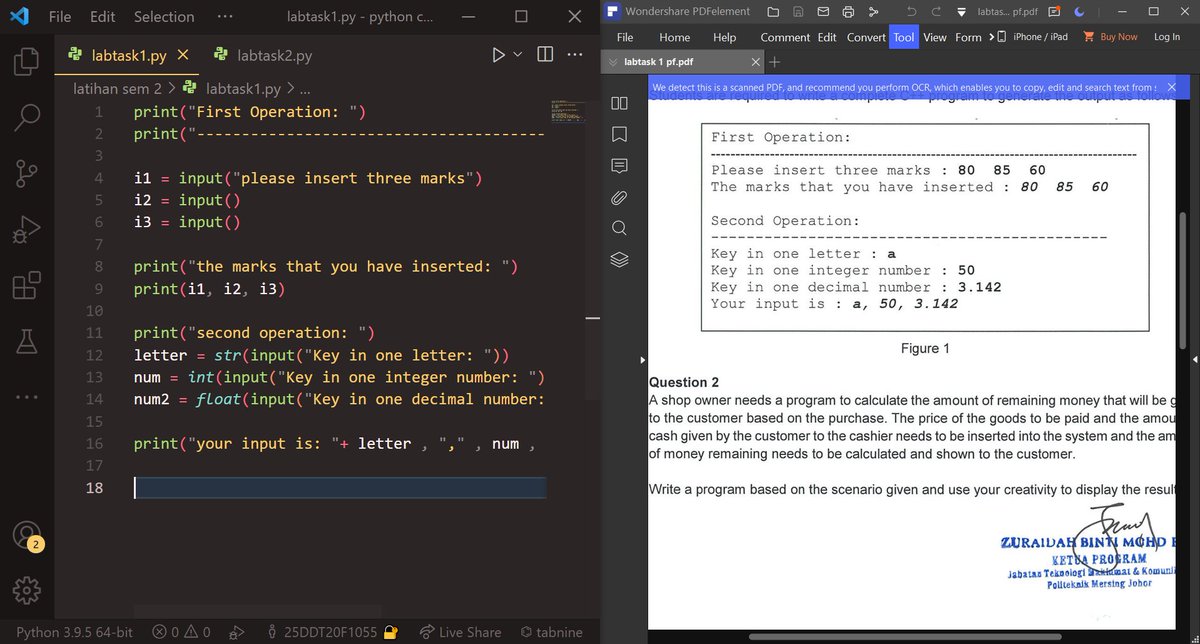Start Live Share session
The image size is (1200, 644).
click(460, 632)
